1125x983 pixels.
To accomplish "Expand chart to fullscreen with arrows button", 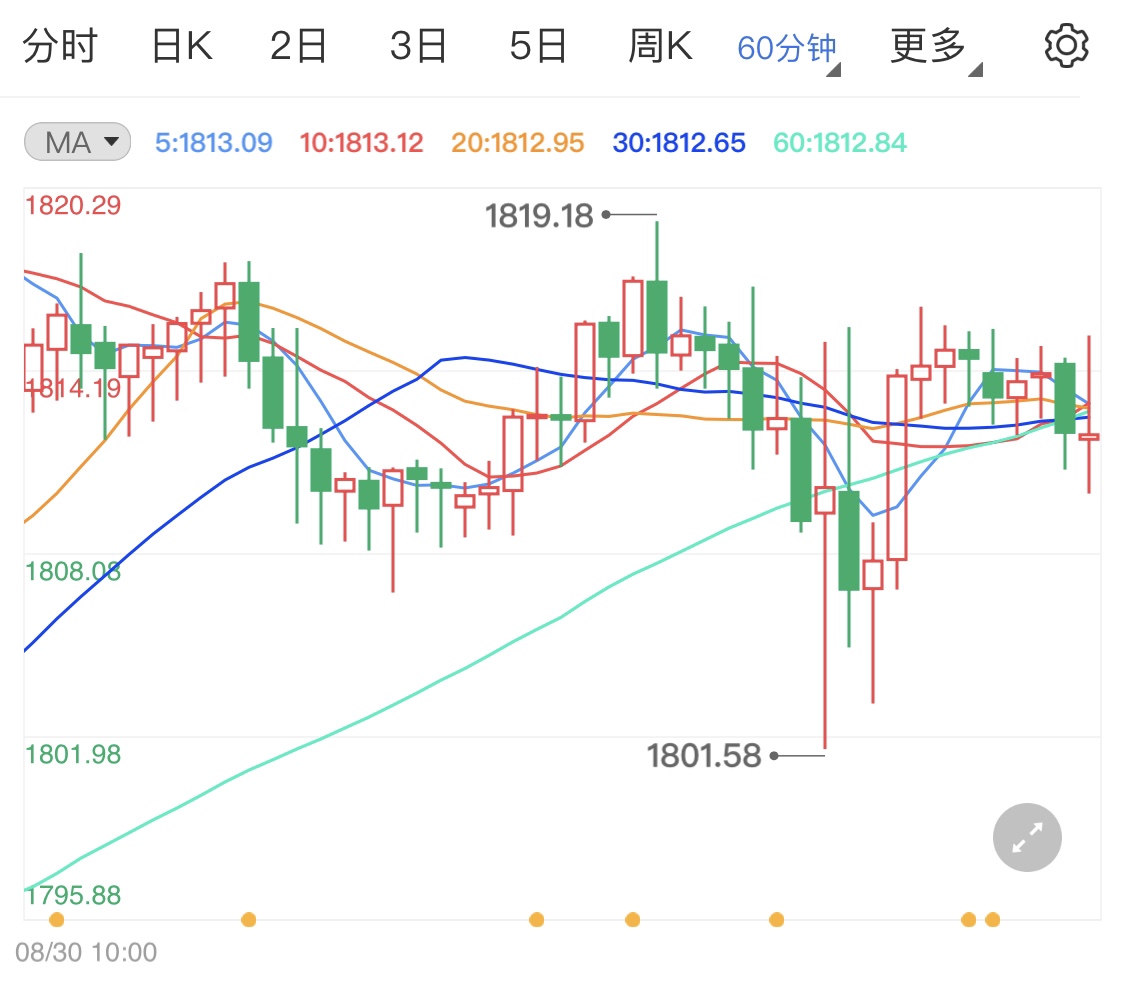I will coord(1027,837).
